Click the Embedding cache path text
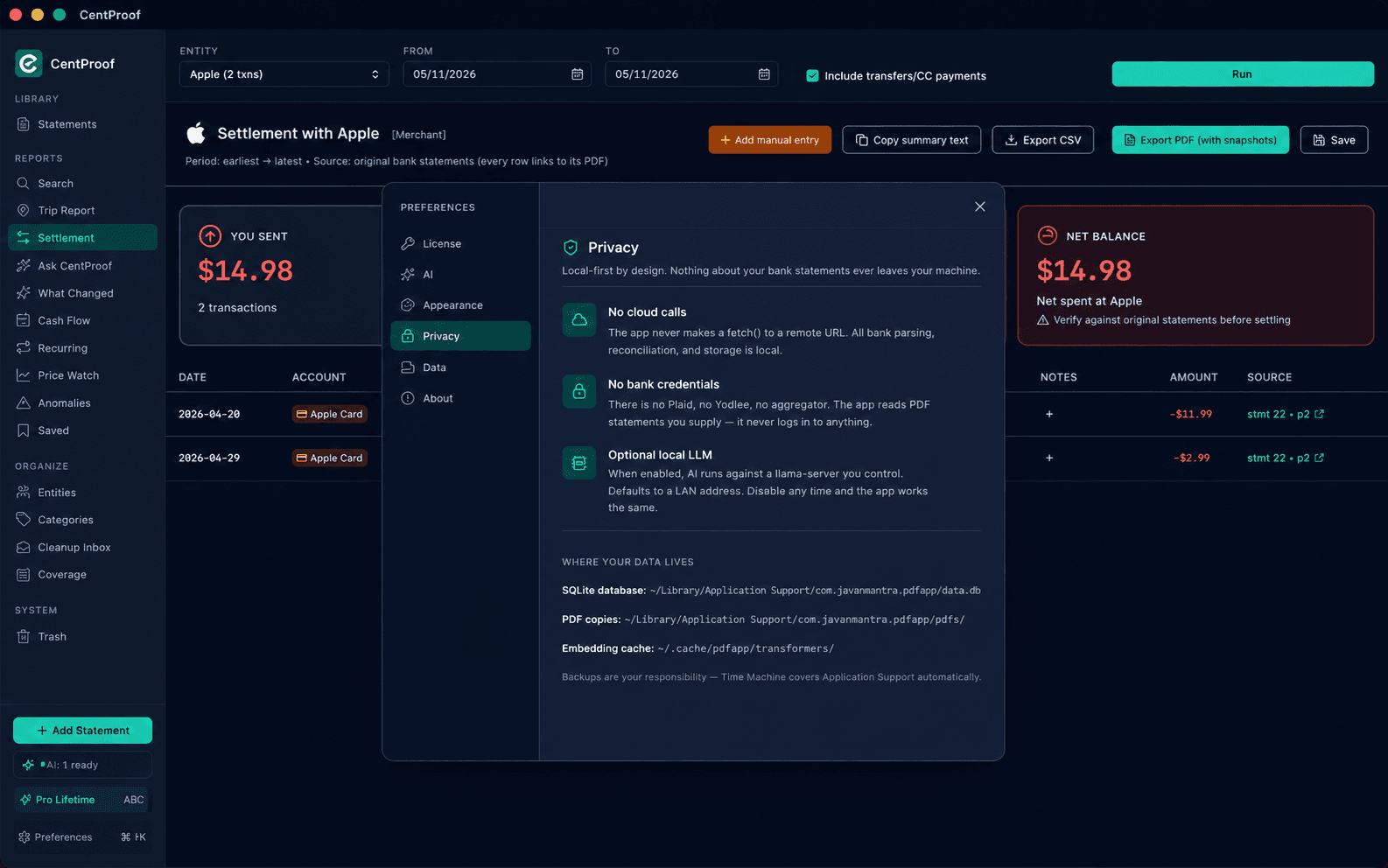1388x868 pixels. tap(746, 648)
